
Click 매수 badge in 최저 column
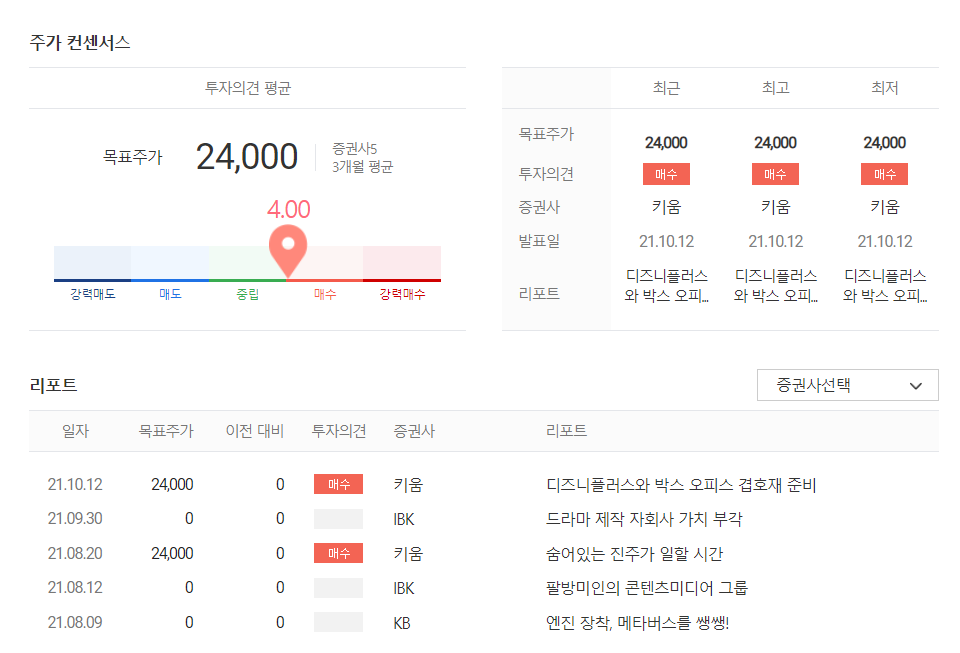(885, 174)
